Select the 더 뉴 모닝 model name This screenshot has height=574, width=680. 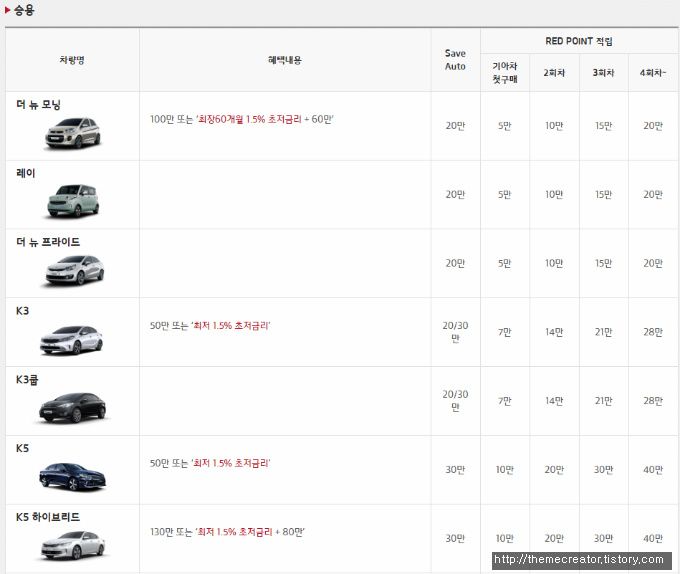click(38, 104)
